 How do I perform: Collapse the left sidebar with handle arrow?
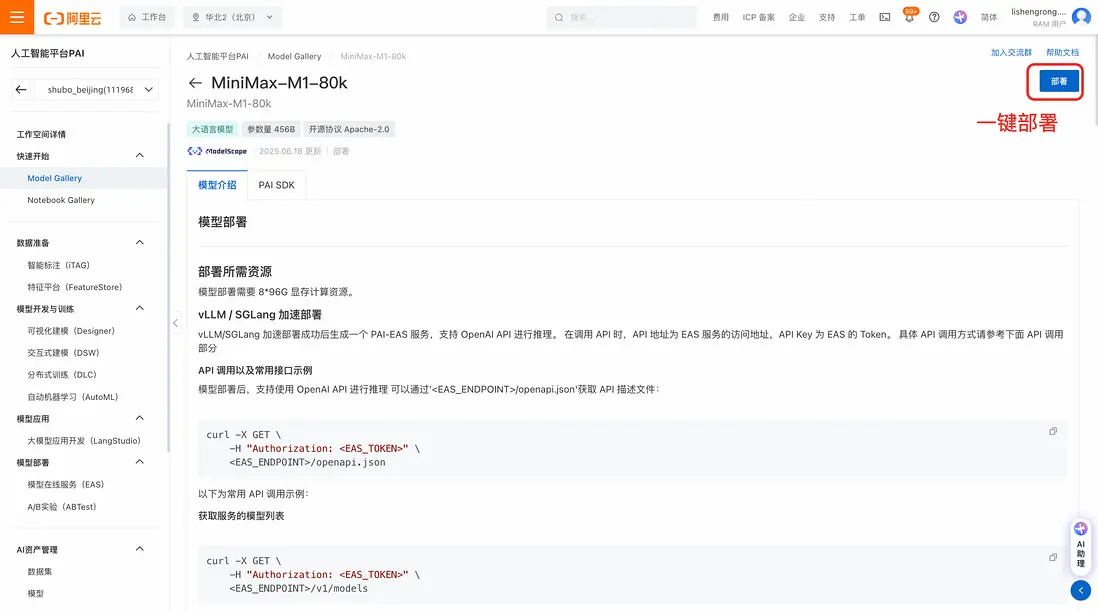tap(175, 323)
